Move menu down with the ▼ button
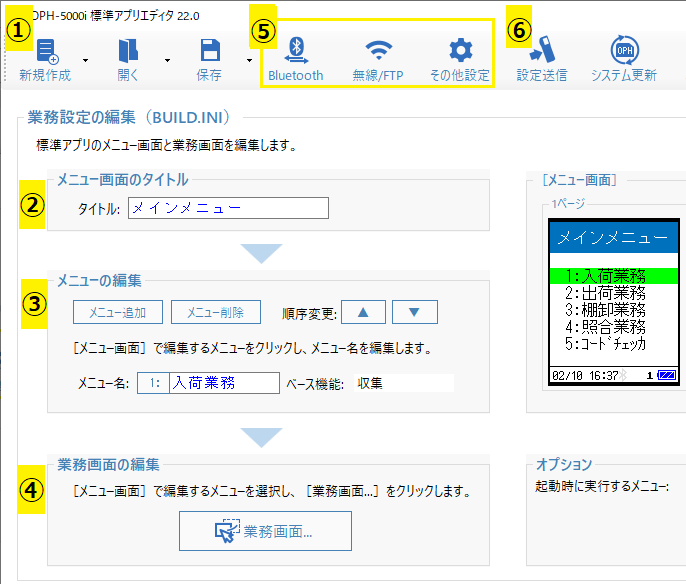686x584 pixels. tap(415, 312)
